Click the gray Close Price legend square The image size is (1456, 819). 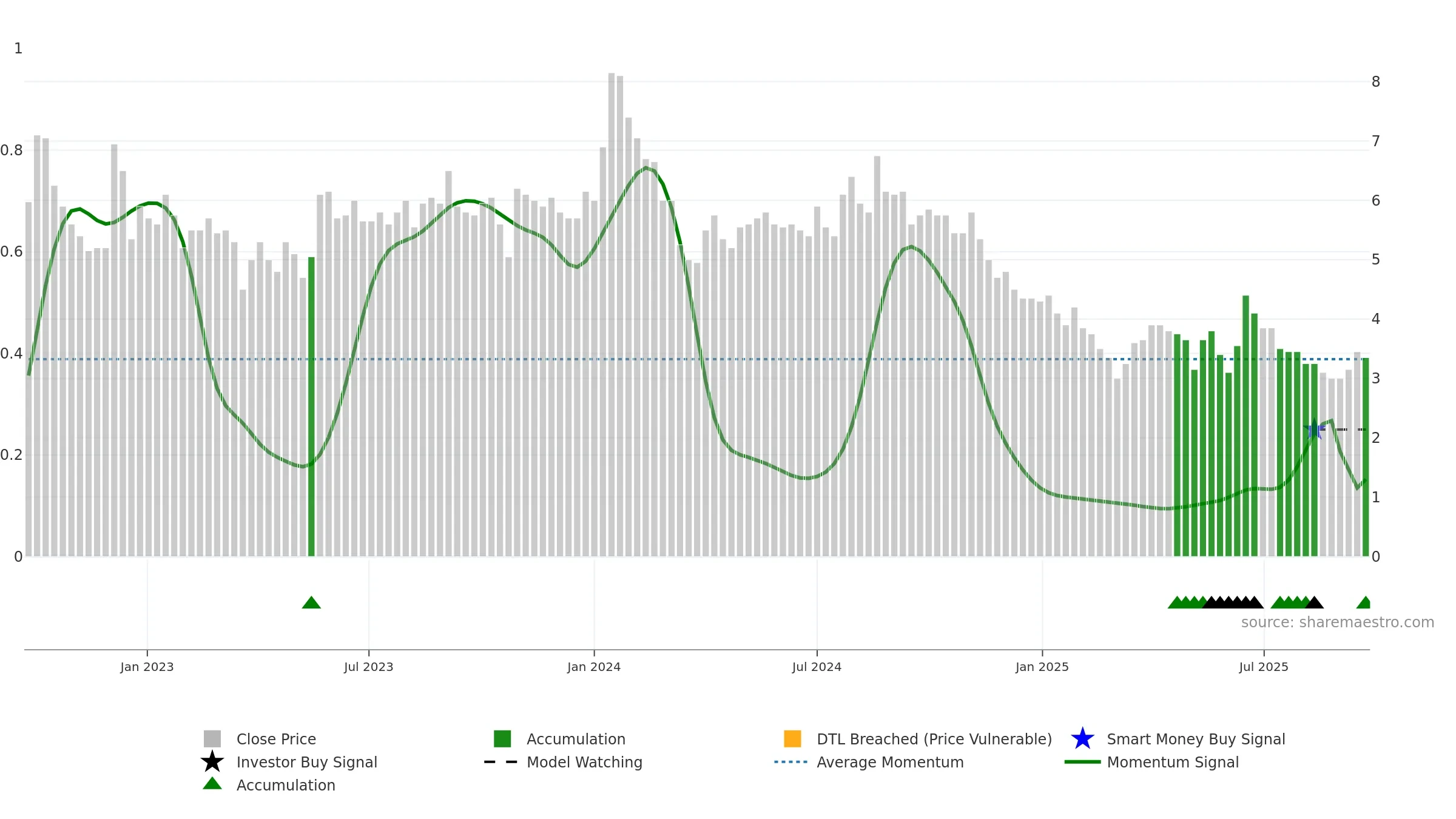click(x=212, y=738)
